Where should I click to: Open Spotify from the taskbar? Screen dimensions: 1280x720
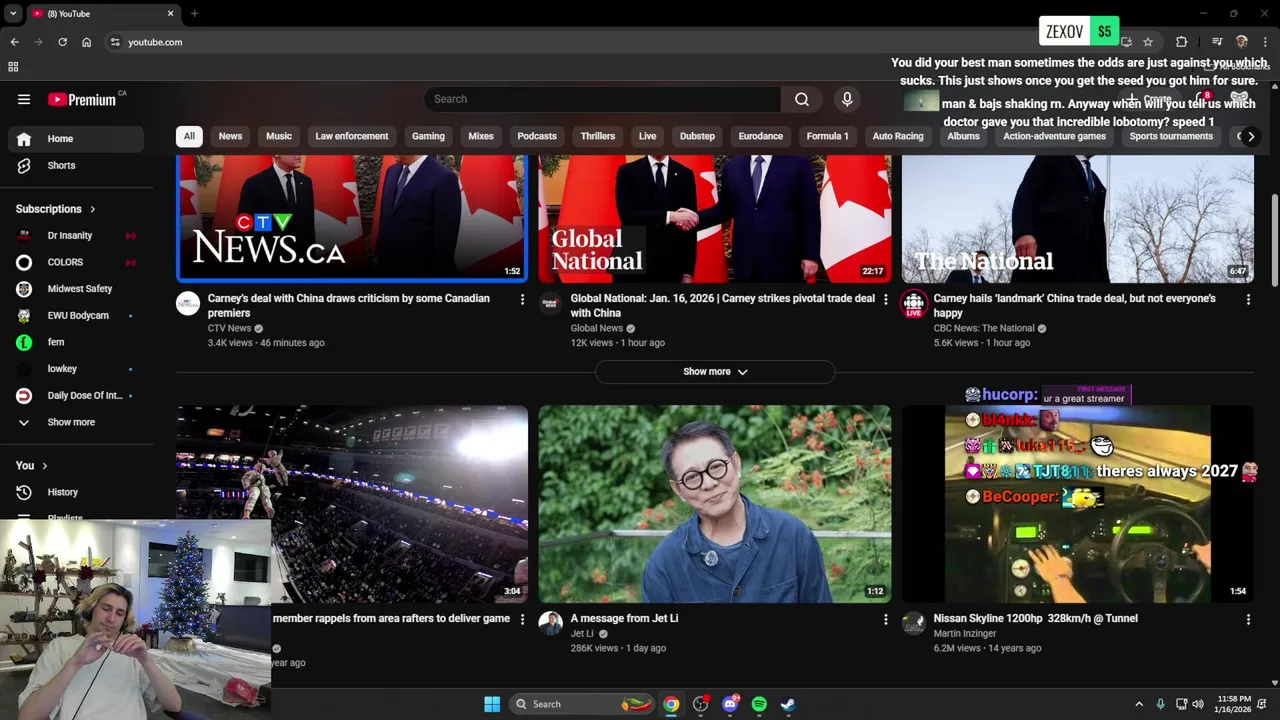759,704
